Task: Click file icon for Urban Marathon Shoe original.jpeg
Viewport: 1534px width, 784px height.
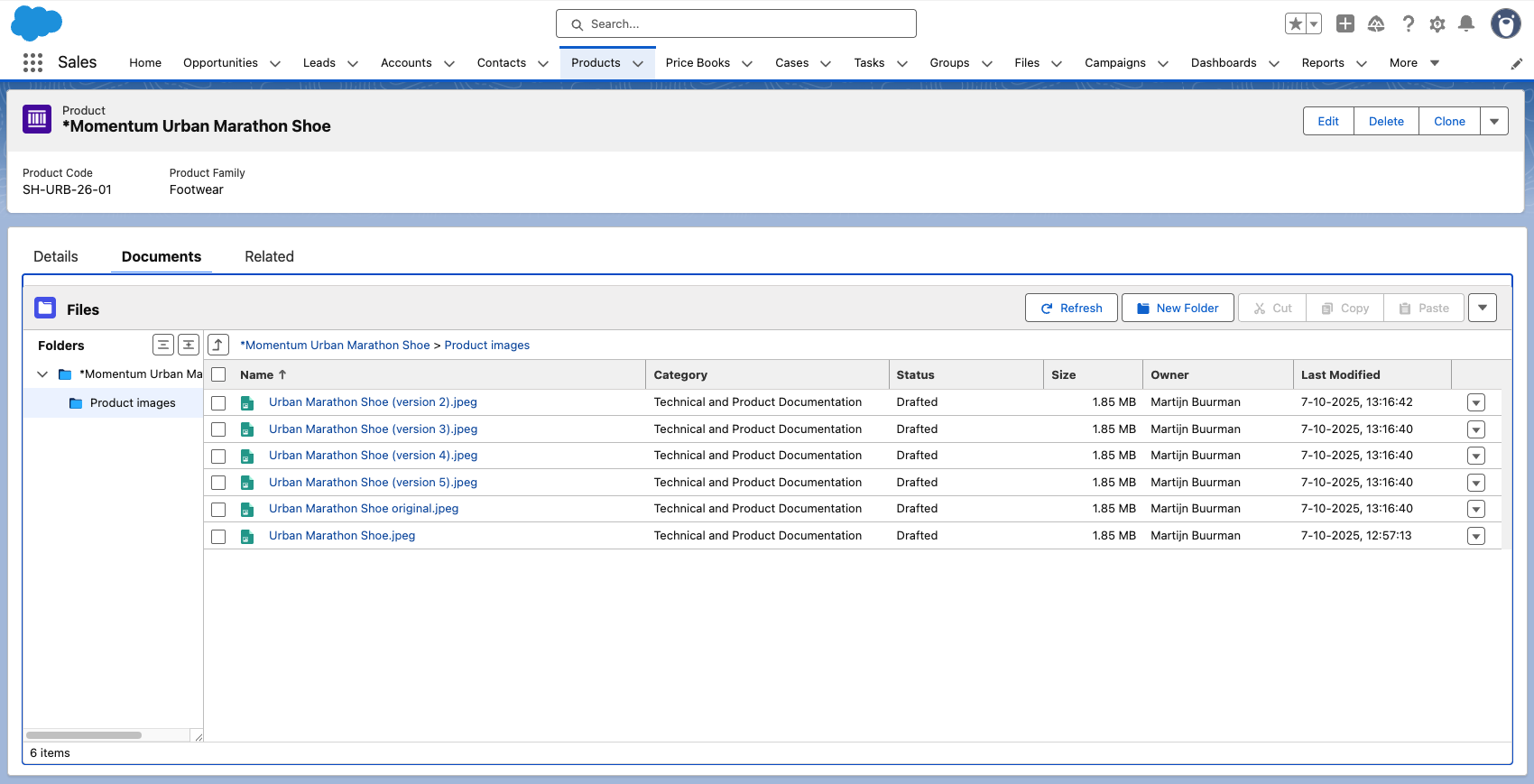Action: click(x=247, y=509)
